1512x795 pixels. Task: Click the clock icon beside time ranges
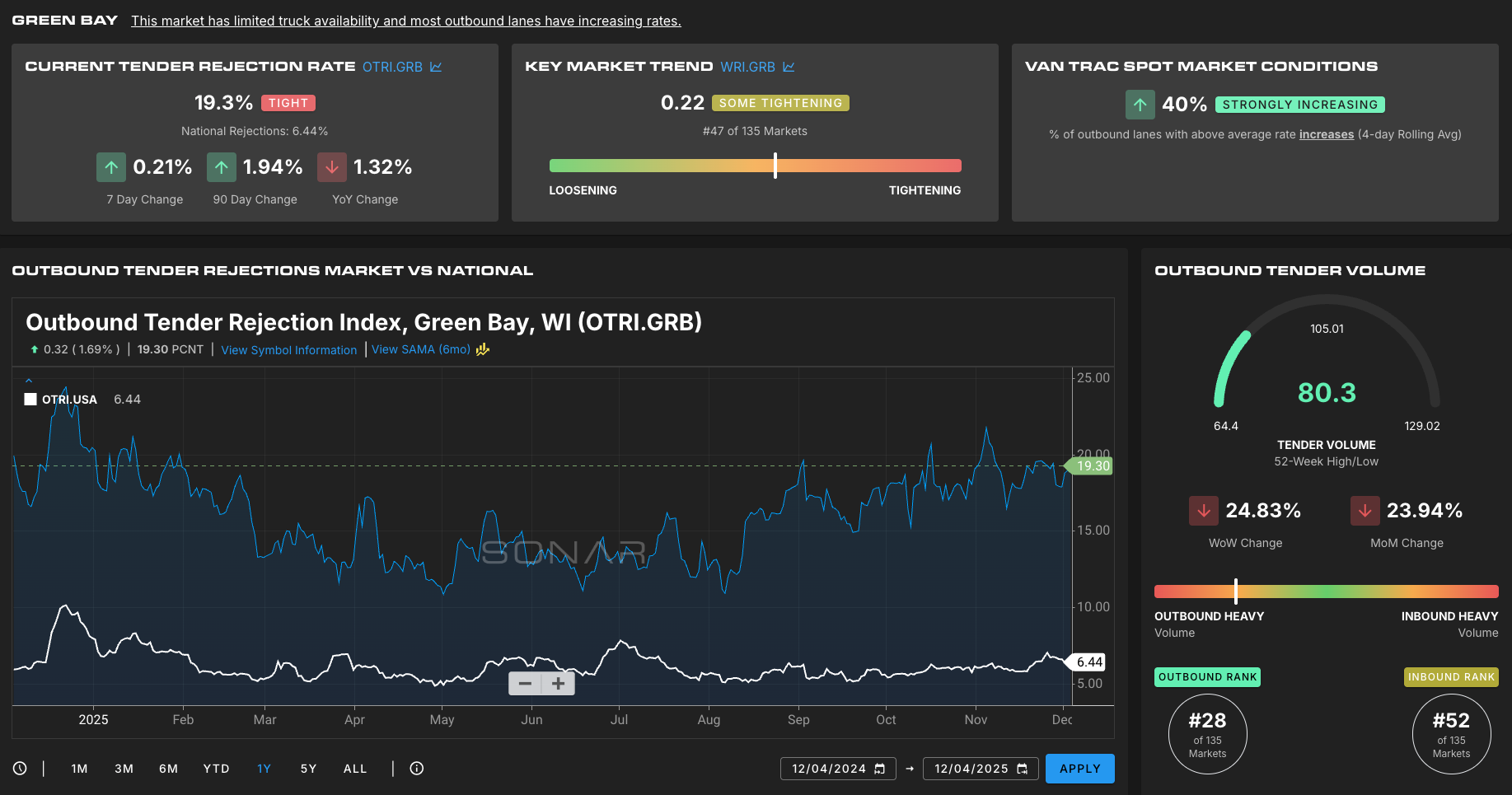click(x=20, y=769)
